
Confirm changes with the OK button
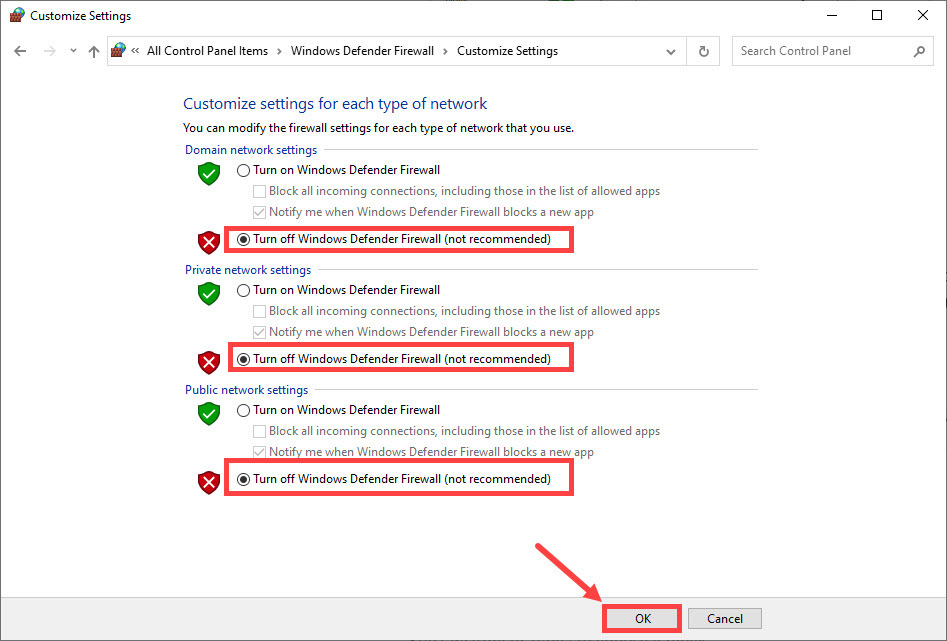[x=643, y=619]
